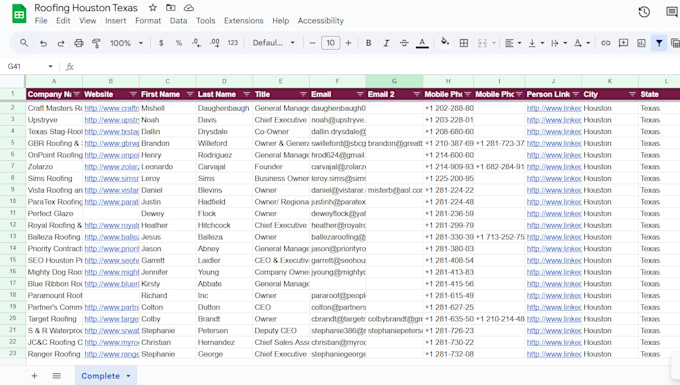Insert a chart
The height and width of the screenshot is (385, 680).
coord(641,43)
